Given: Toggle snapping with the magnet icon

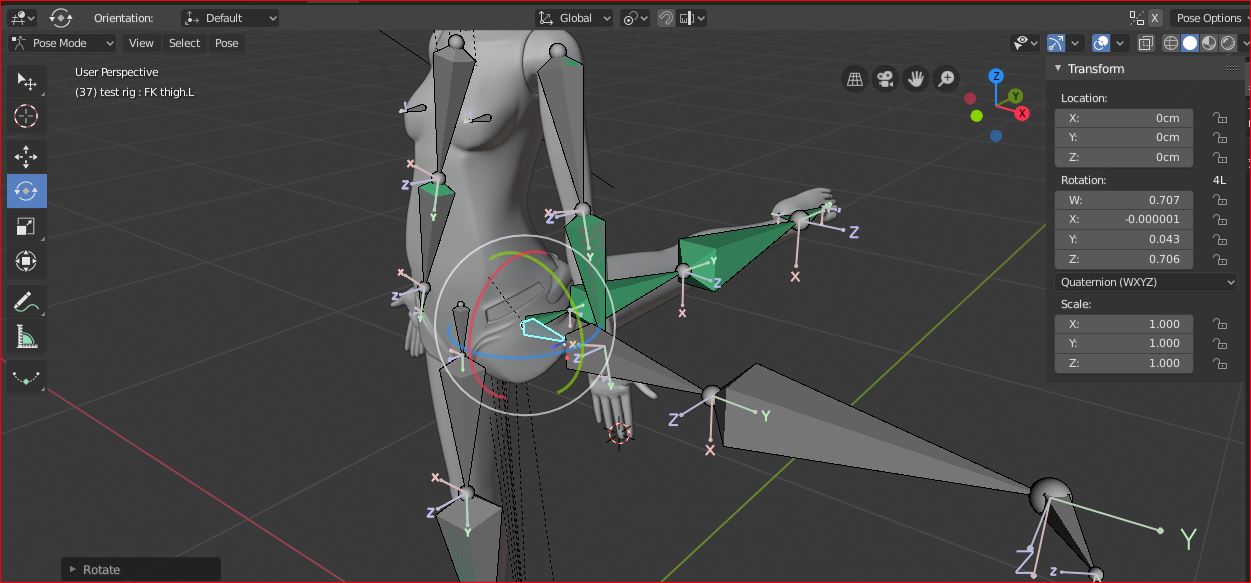Looking at the screenshot, I should (x=666, y=18).
